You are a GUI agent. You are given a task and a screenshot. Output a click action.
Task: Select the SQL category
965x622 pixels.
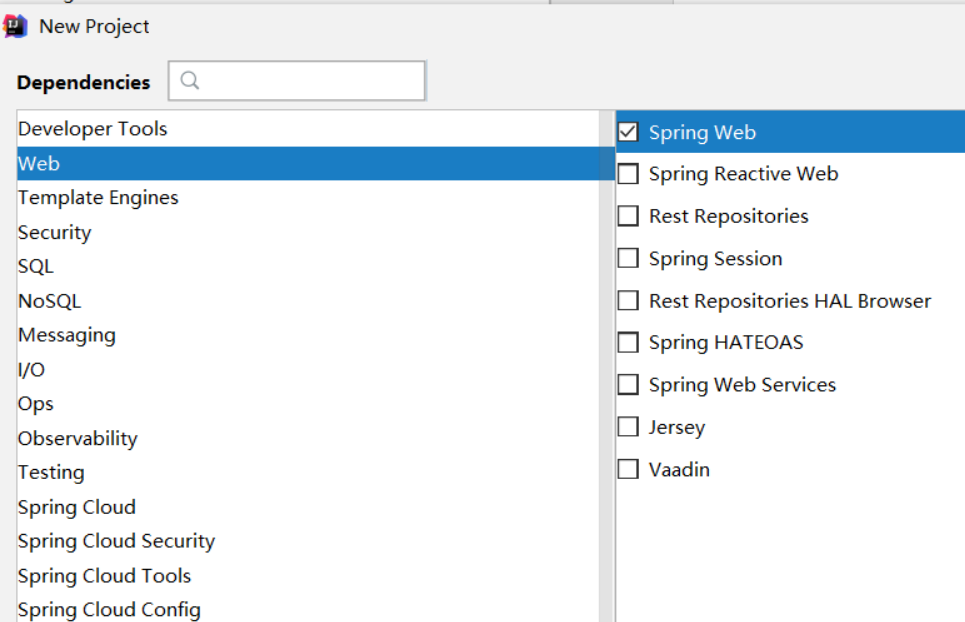point(36,266)
